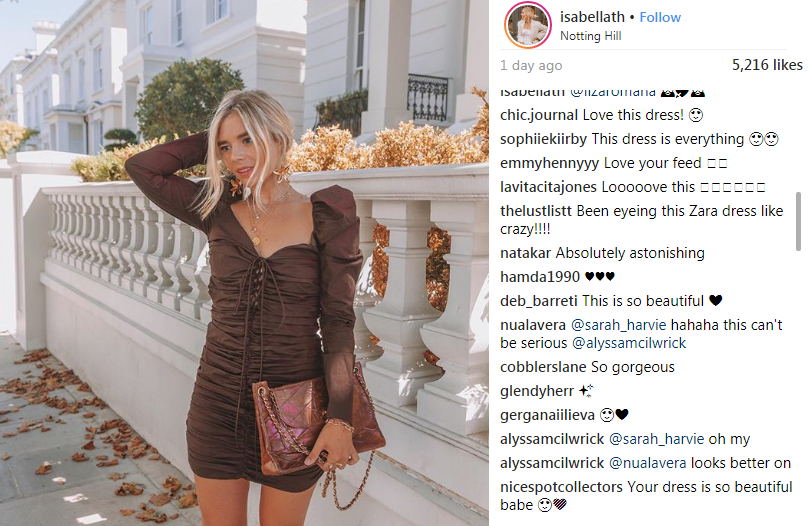Viewport: 810px width, 526px height.
Task: View the 5,216 likes list
Action: (x=767, y=65)
